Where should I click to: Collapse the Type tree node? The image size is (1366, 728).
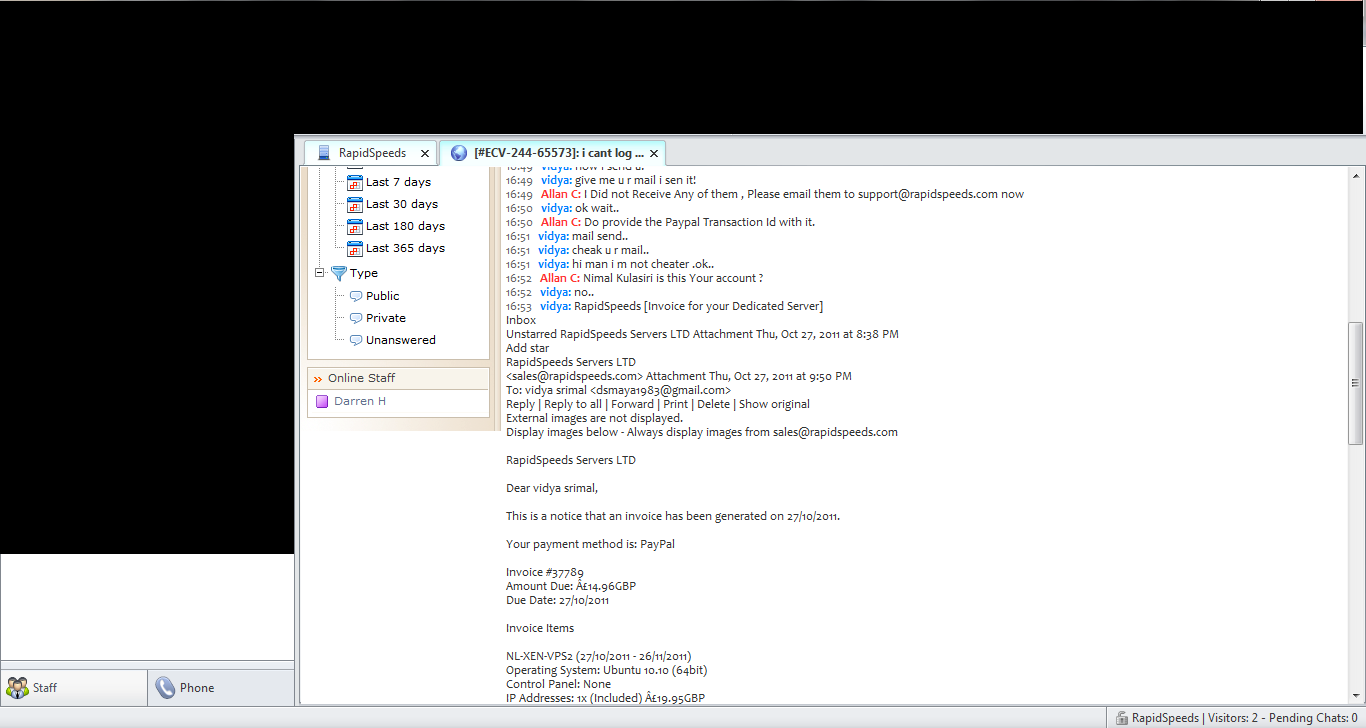[x=320, y=272]
